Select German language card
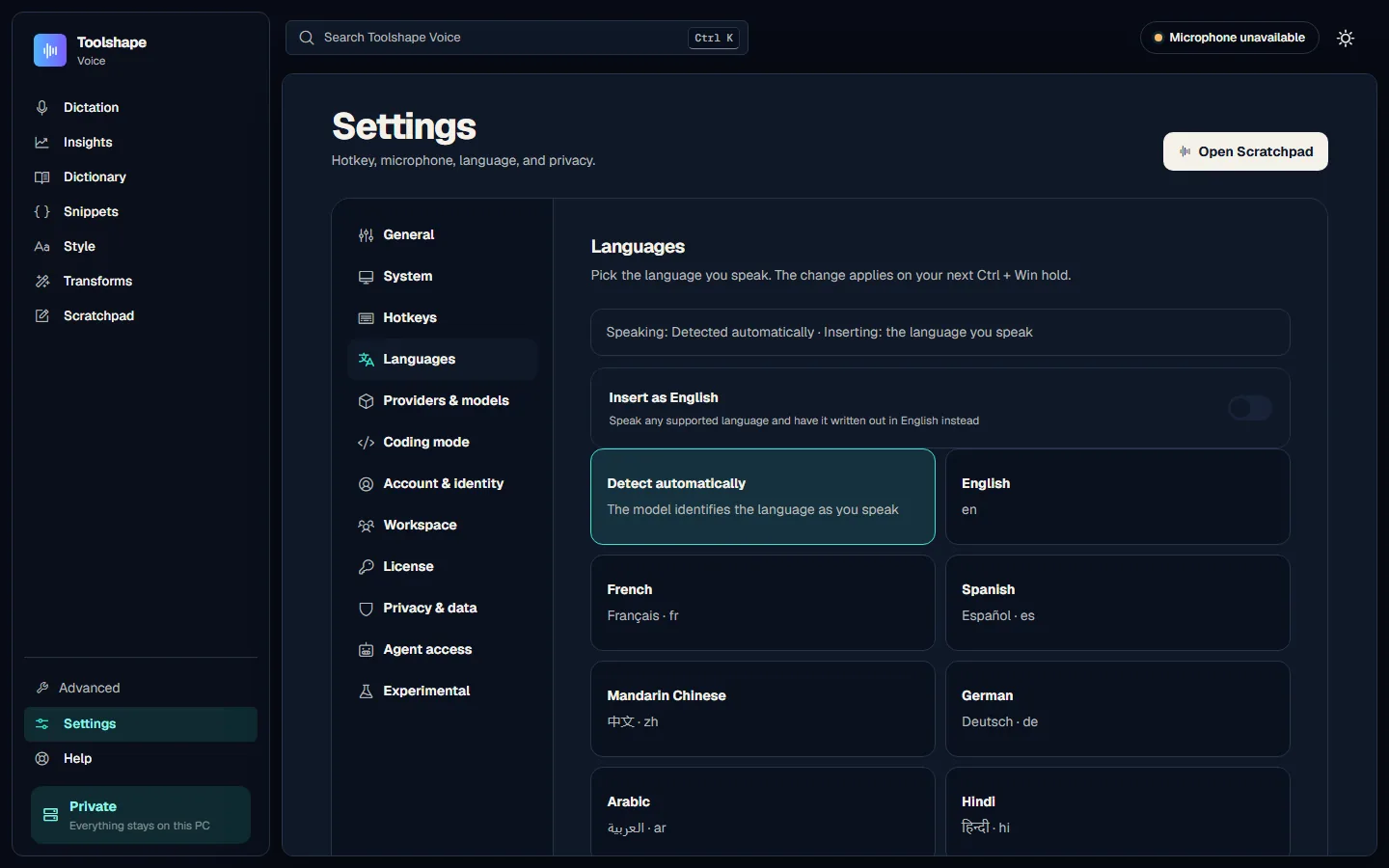 pos(1117,709)
